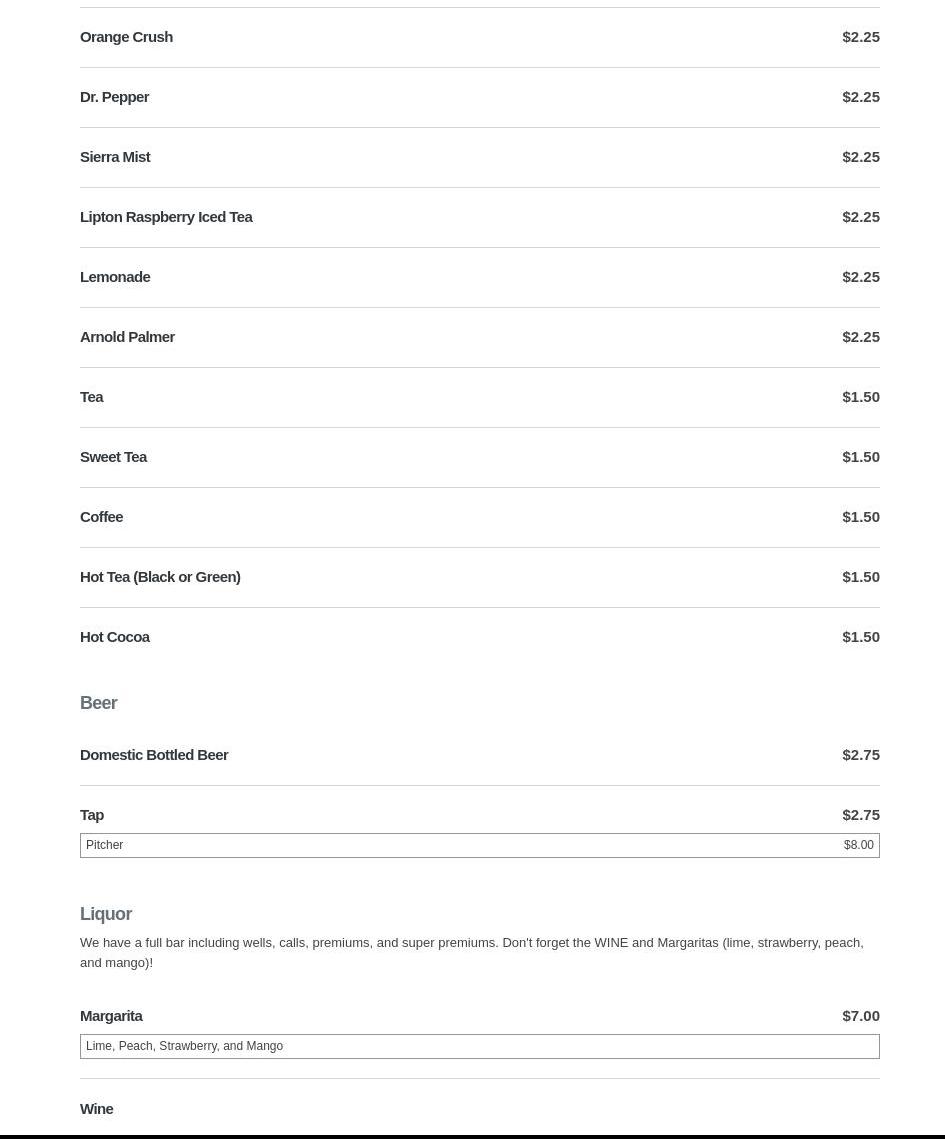Screen dimensions: 945x1139
Task: Click the Beer section heading
Action: coord(98,703)
